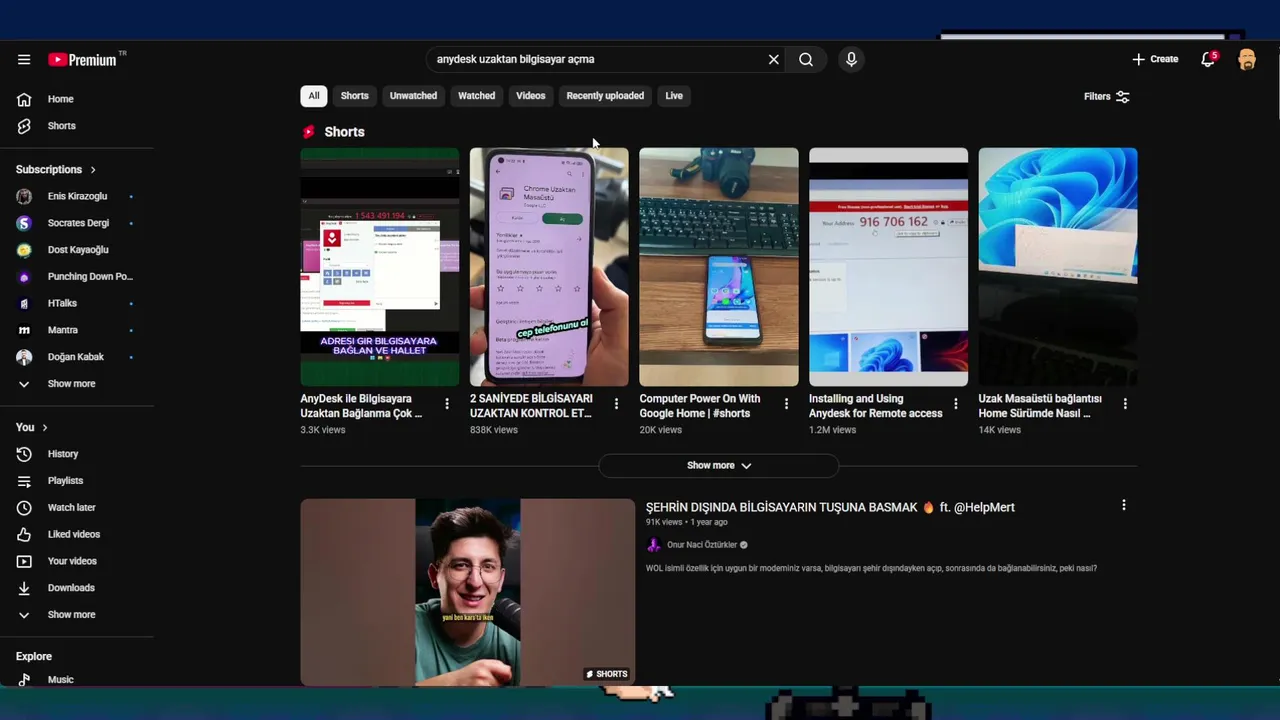This screenshot has height=720, width=1280.
Task: Expand the You section chevron
Action: (x=45, y=428)
